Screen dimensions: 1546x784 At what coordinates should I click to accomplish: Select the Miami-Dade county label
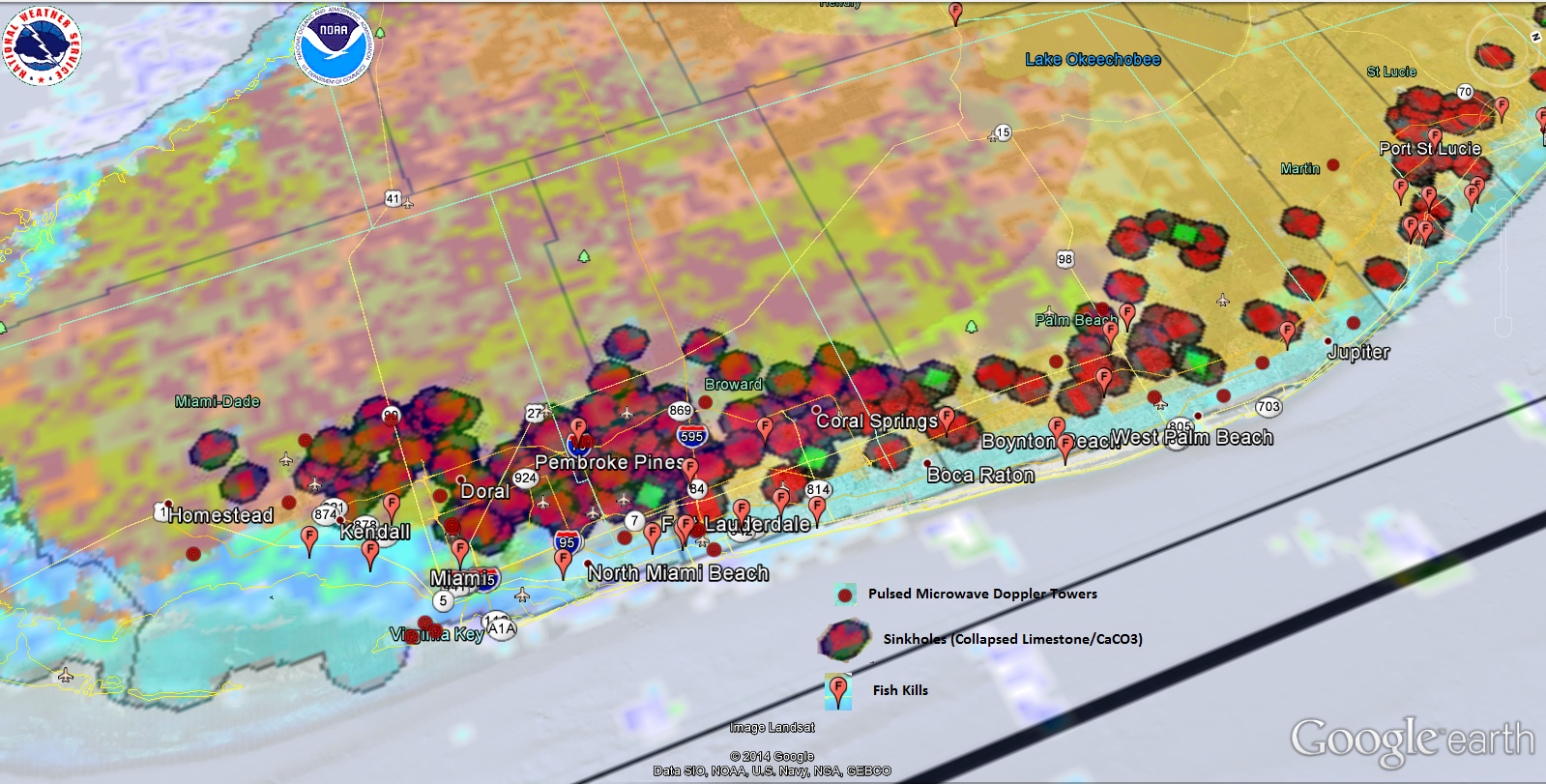pos(218,401)
